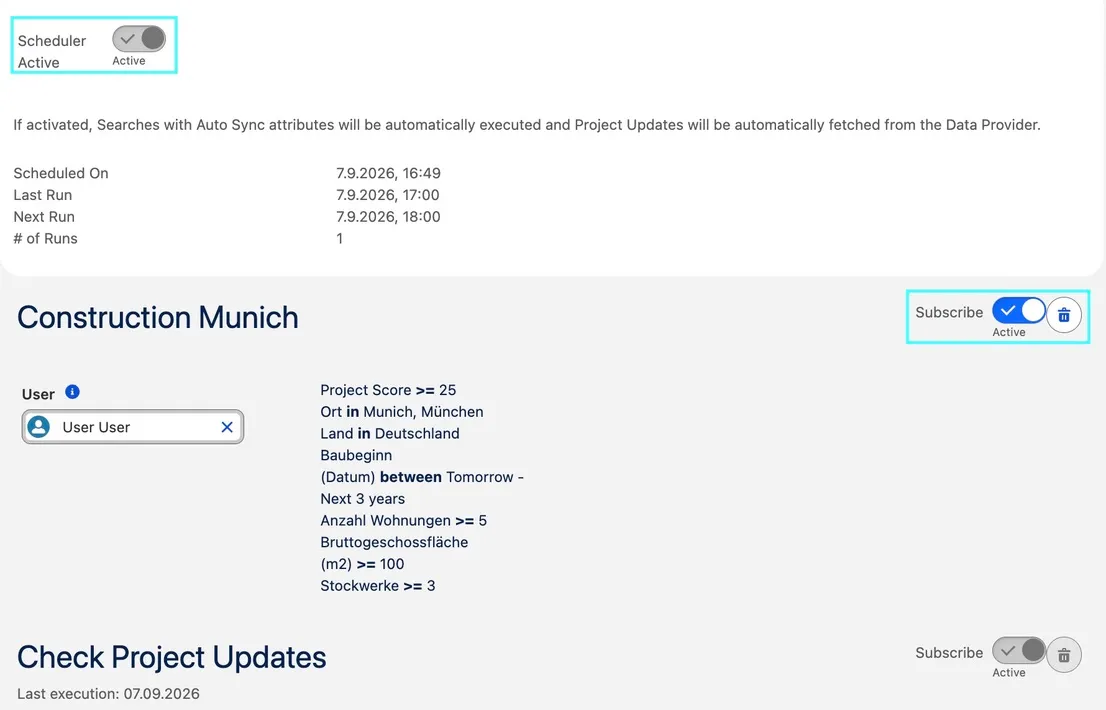
Task: Delete the Construction Munich search
Action: tap(1064, 315)
